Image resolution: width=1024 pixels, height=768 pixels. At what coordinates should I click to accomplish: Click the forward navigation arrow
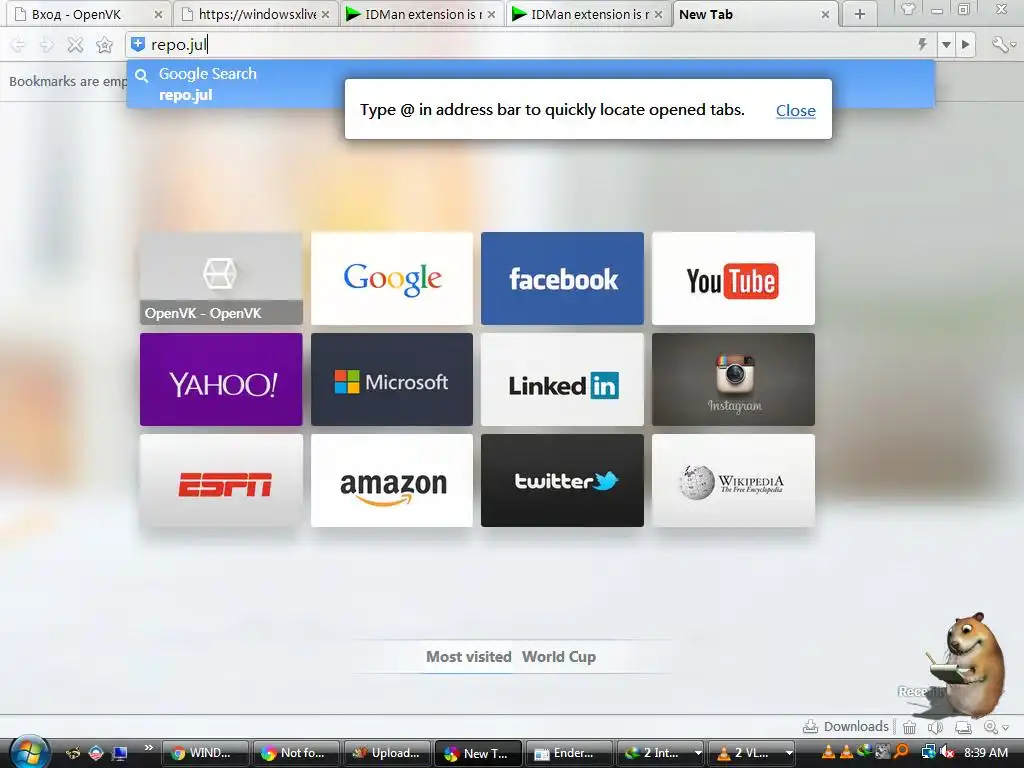(x=46, y=44)
